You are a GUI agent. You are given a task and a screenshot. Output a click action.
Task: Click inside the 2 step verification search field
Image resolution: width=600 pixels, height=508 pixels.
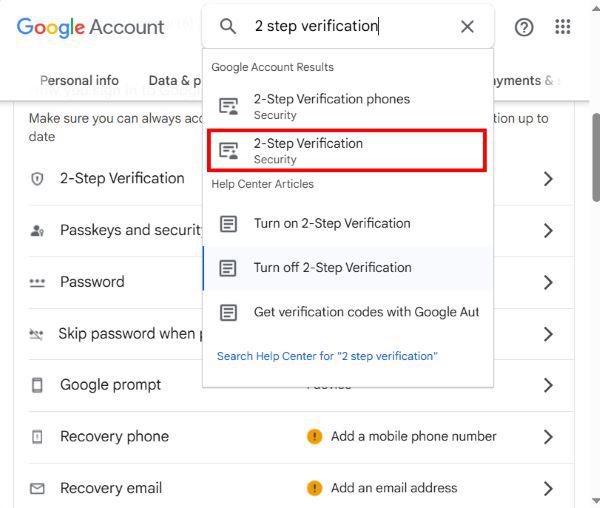click(x=348, y=26)
